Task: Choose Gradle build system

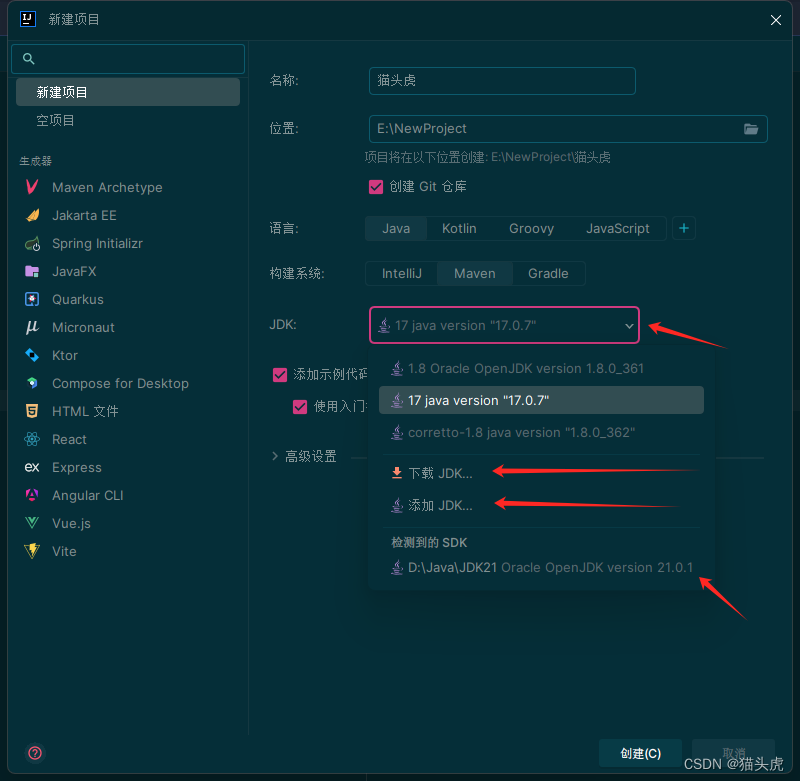Action: pos(548,273)
